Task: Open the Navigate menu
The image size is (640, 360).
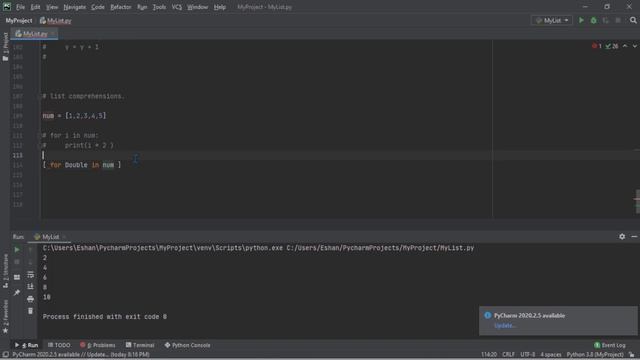Action: point(75,7)
